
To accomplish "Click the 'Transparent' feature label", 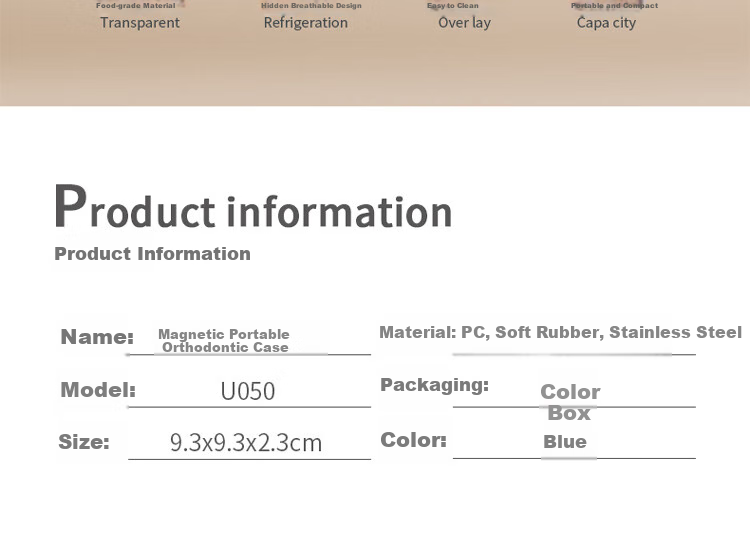I will point(140,22).
